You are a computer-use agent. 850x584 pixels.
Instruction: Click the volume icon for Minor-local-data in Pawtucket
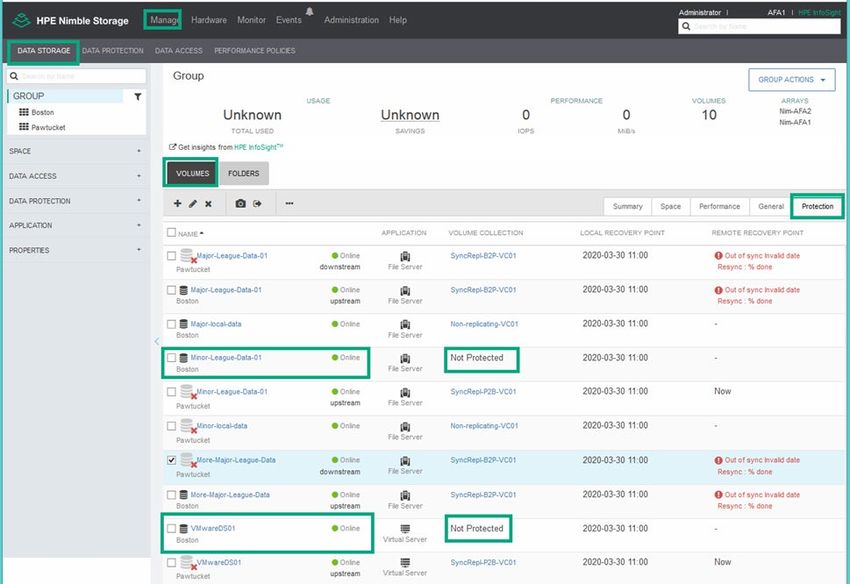(x=188, y=426)
